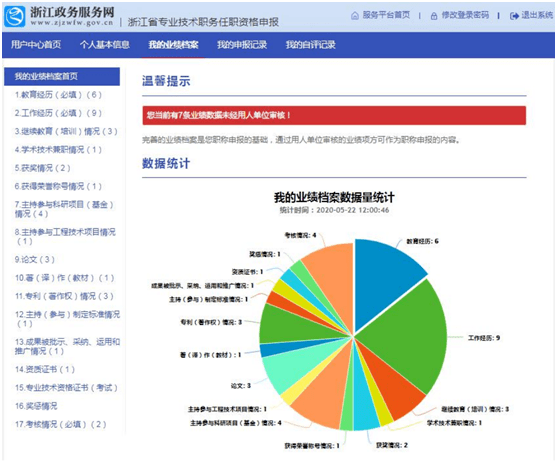This screenshot has width=557, height=471.
Task: Open 服务平台首页 link
Action: point(386,15)
